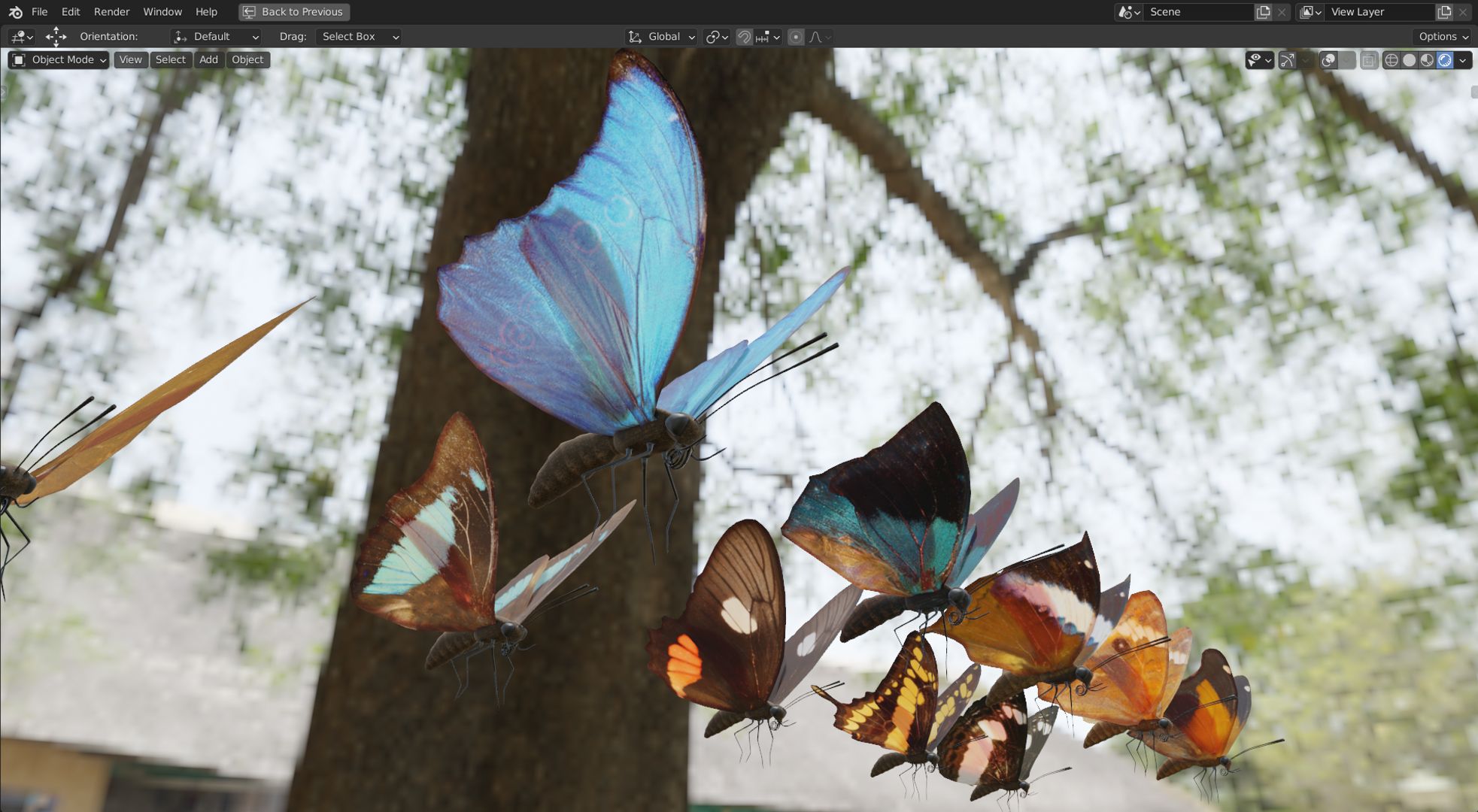Select rendered viewport shading mode
Viewport: 1478px width, 812px height.
click(1445, 60)
